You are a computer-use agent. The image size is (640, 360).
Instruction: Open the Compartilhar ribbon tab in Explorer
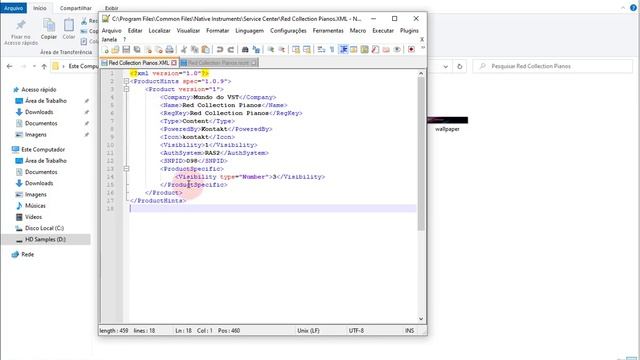click(76, 8)
